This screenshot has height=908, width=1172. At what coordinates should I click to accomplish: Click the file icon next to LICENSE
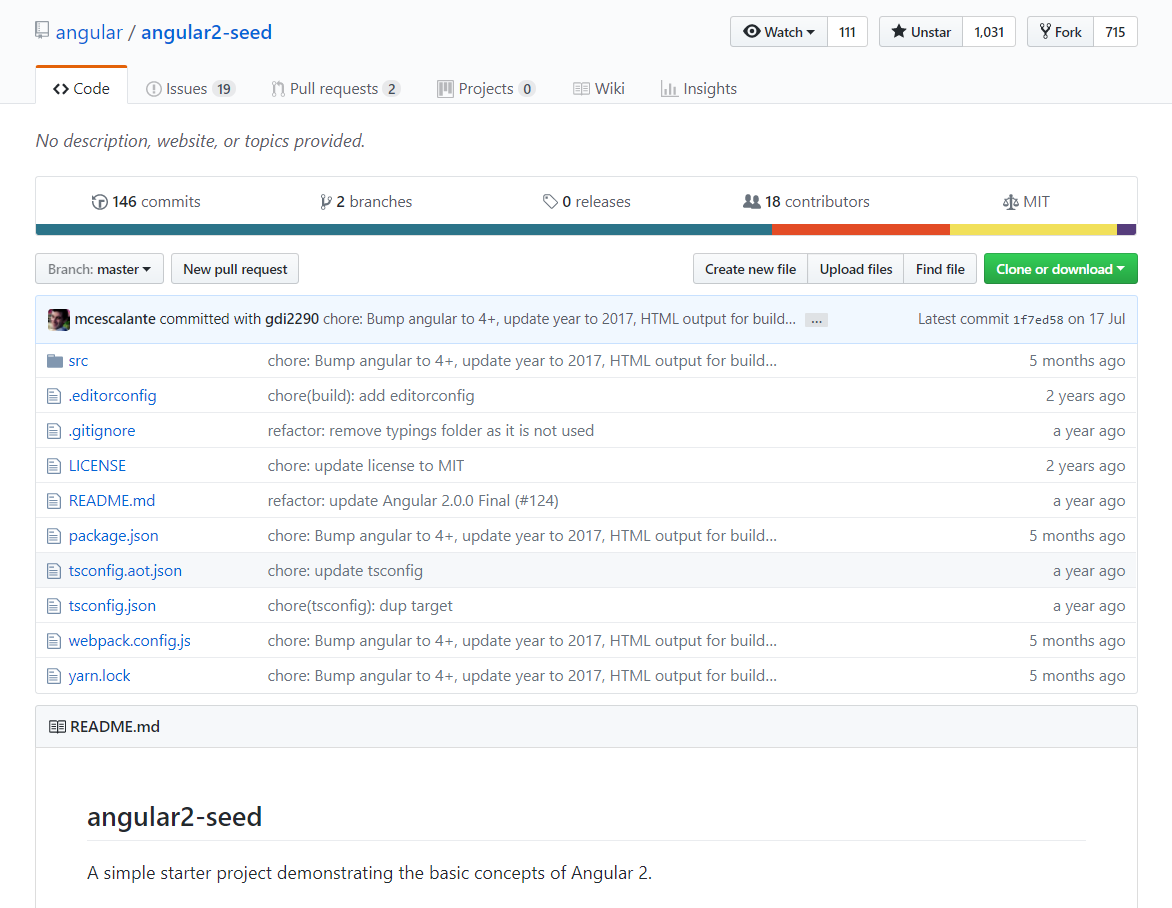coord(54,466)
